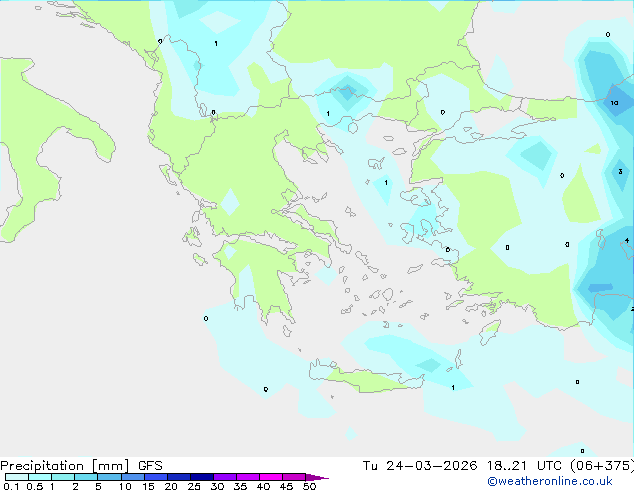634x490 pixels.
Task: Pick the 35–40 mm legend color swatch
Action: (x=248, y=477)
